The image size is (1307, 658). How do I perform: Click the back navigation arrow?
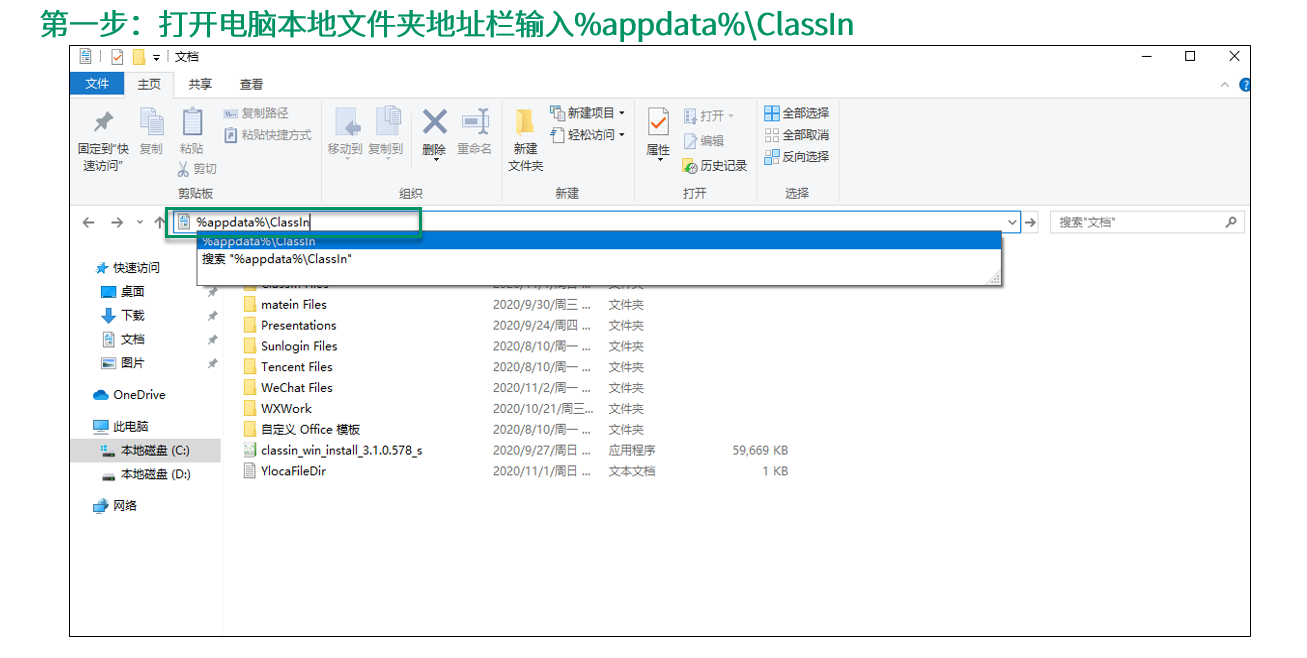pos(88,222)
